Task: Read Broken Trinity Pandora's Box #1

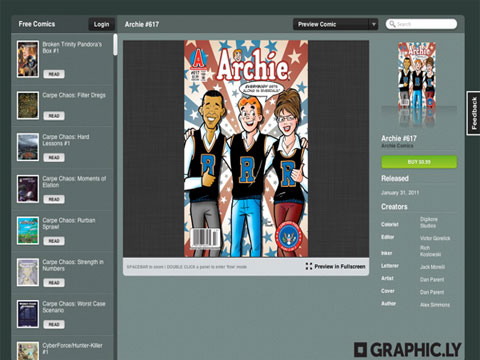Action: click(54, 74)
